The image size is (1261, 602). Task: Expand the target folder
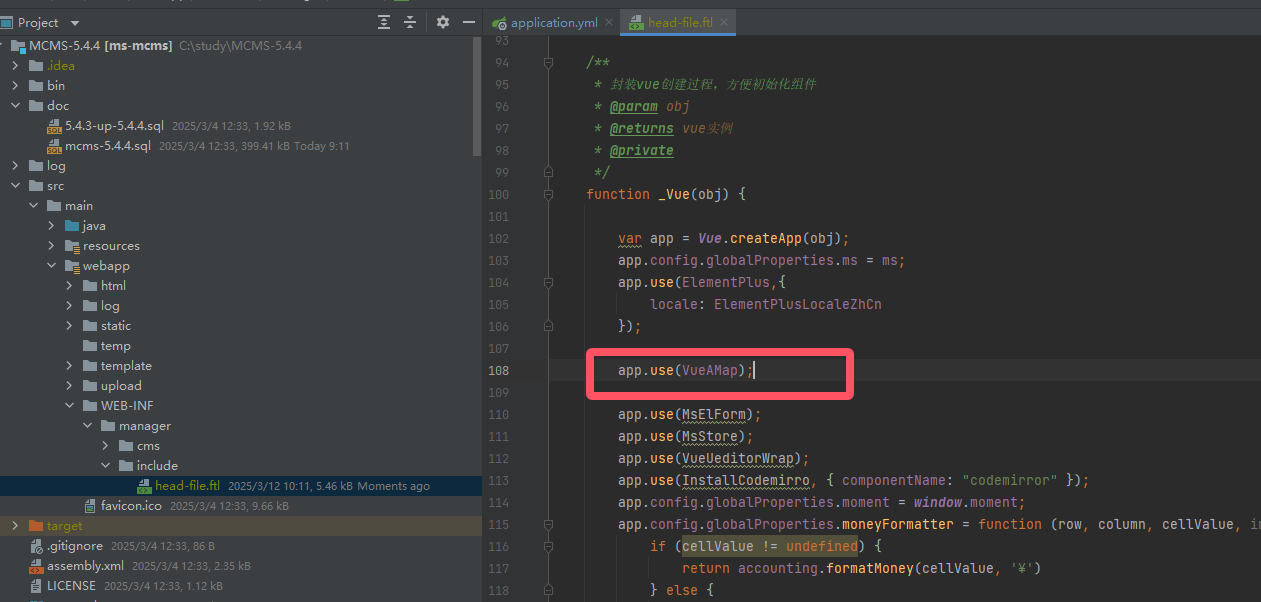click(16, 526)
